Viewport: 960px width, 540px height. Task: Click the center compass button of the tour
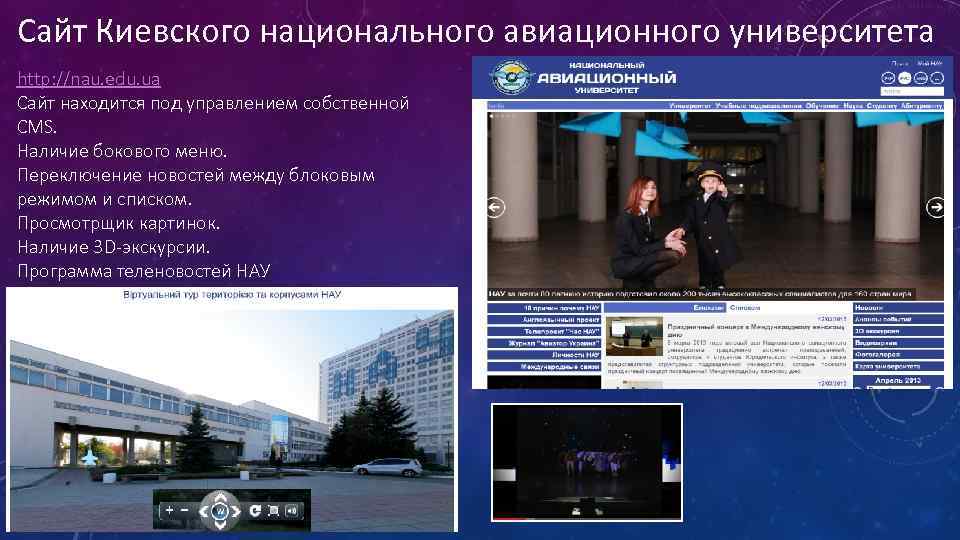[x=220, y=510]
